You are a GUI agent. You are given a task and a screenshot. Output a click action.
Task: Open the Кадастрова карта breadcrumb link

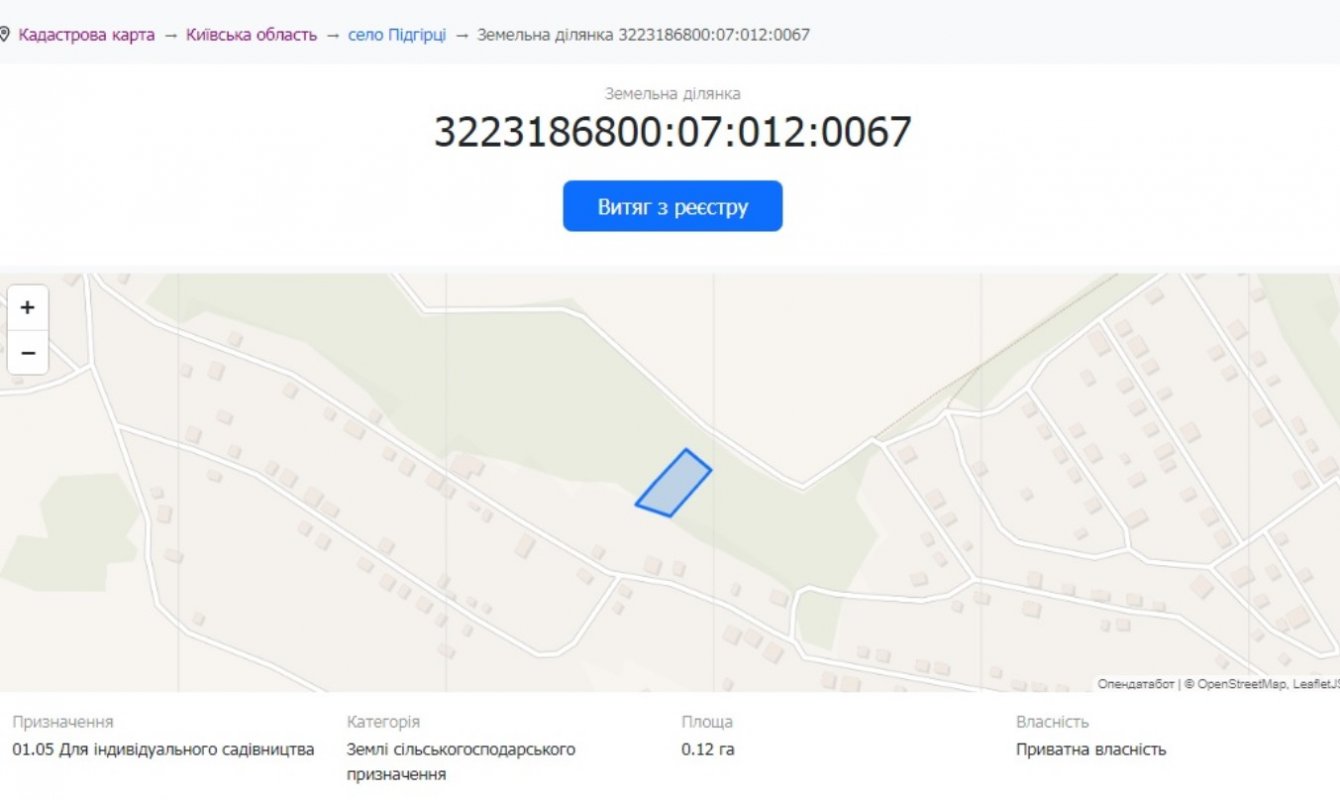click(x=86, y=35)
